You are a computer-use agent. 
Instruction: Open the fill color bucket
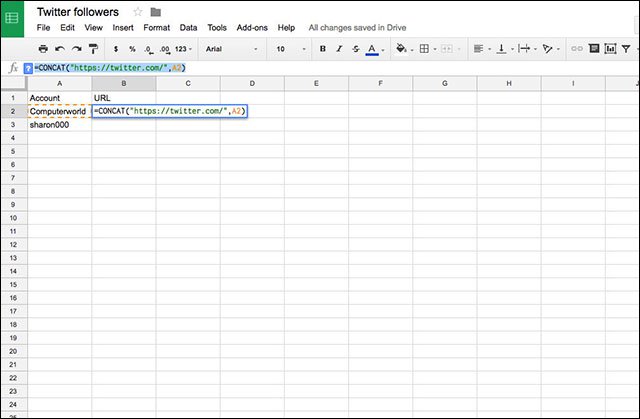[401, 49]
